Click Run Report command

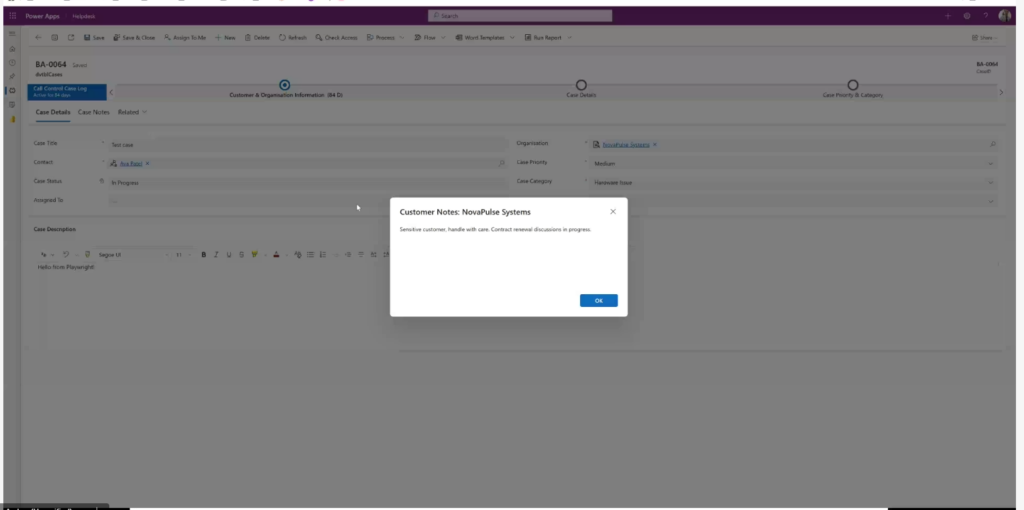tap(543, 38)
